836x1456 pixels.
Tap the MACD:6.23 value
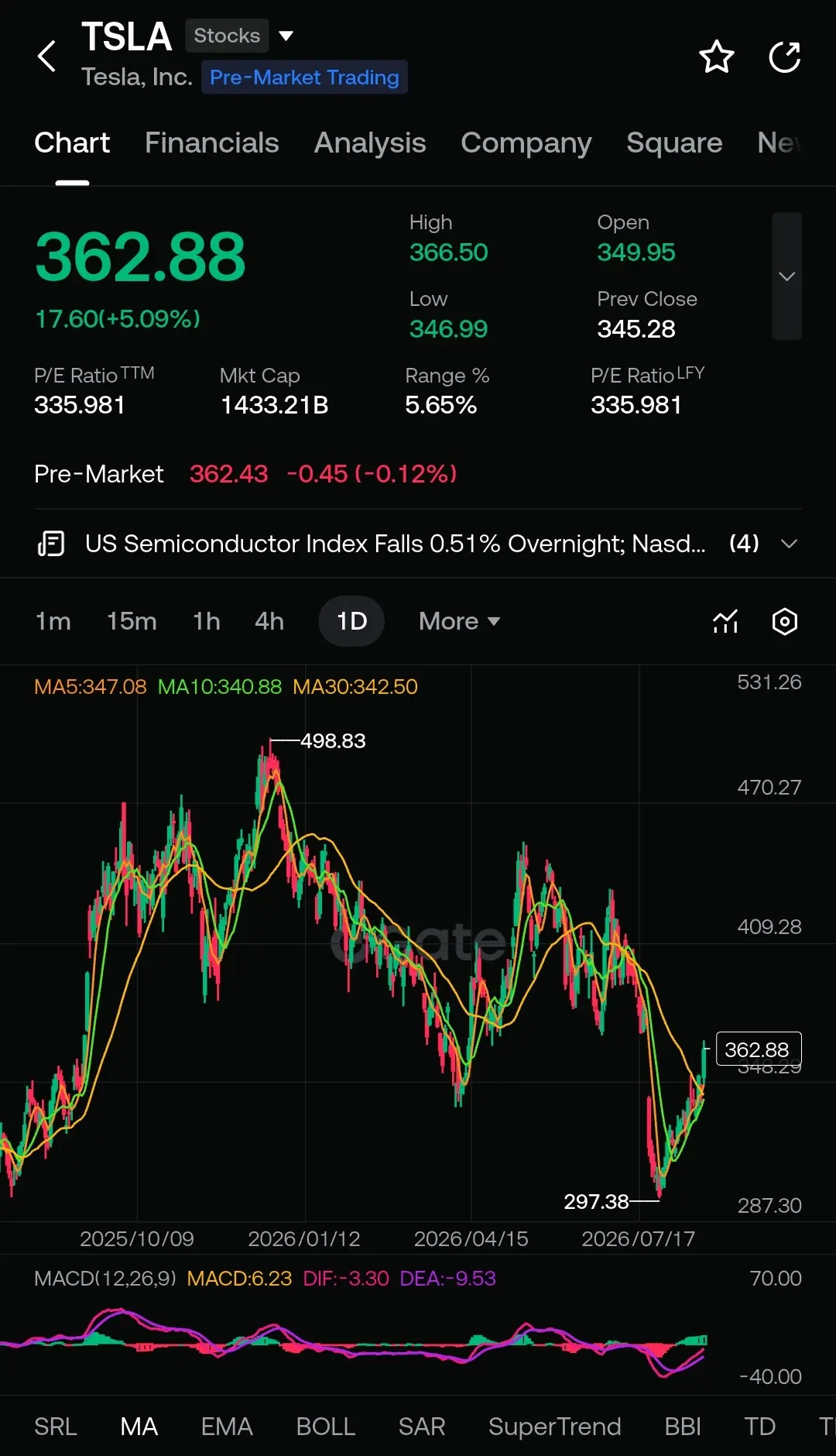coord(240,1279)
